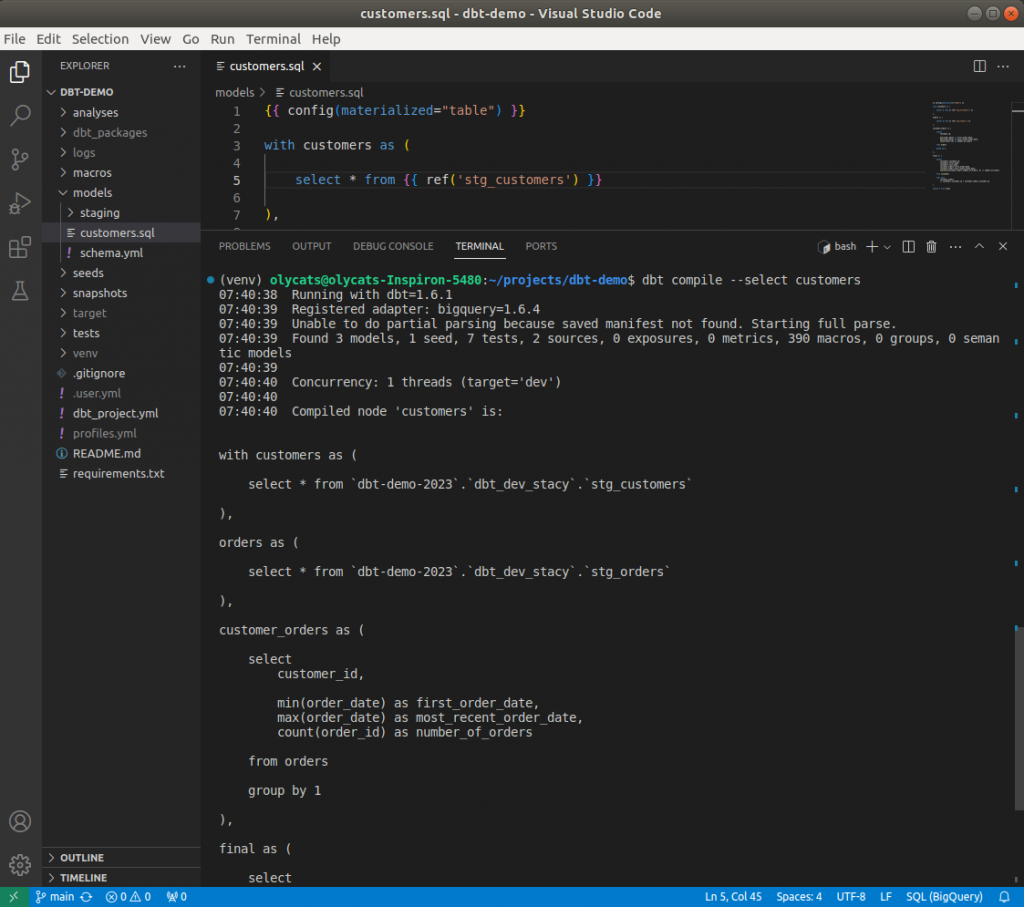Split the terminal panel
Viewport: 1024px width, 907px height.
[x=908, y=246]
